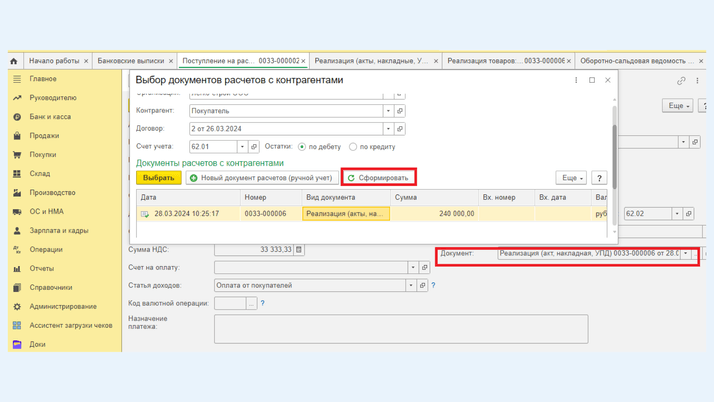The image size is (714, 402).
Task: Click the home icon in tab bar
Action: [14, 61]
